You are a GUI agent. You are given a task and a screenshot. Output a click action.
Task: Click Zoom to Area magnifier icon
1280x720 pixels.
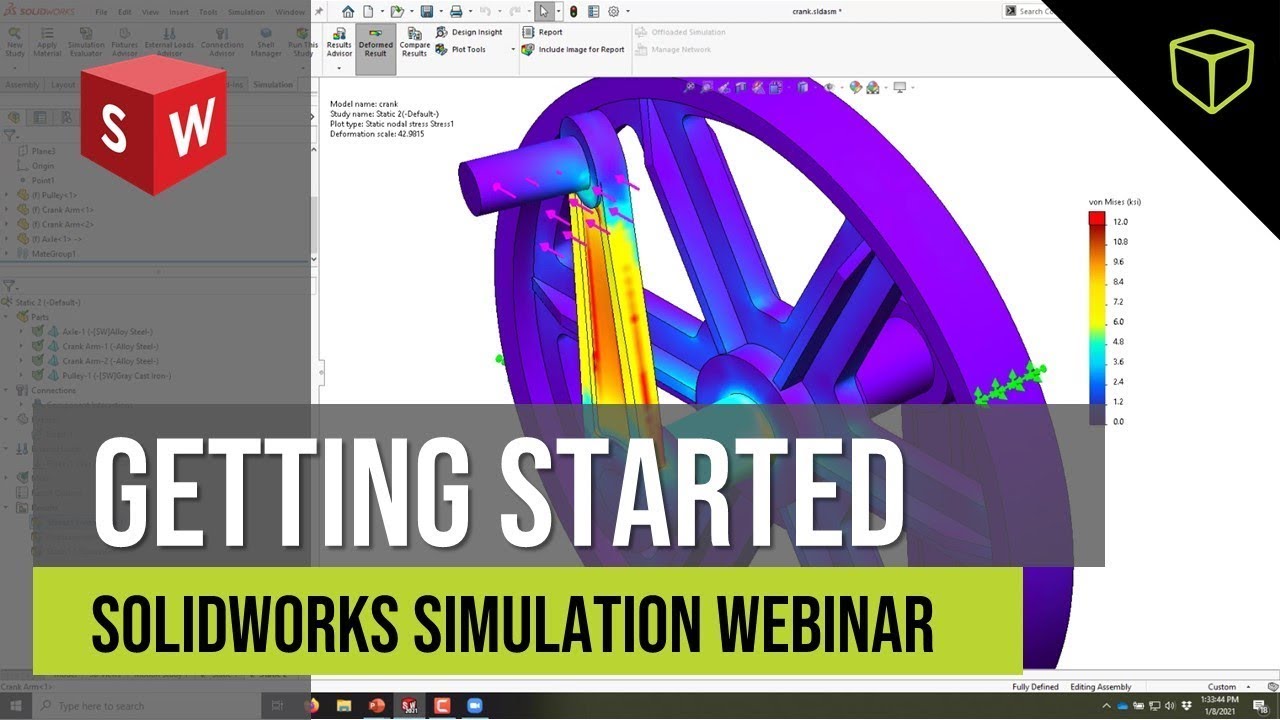[708, 87]
